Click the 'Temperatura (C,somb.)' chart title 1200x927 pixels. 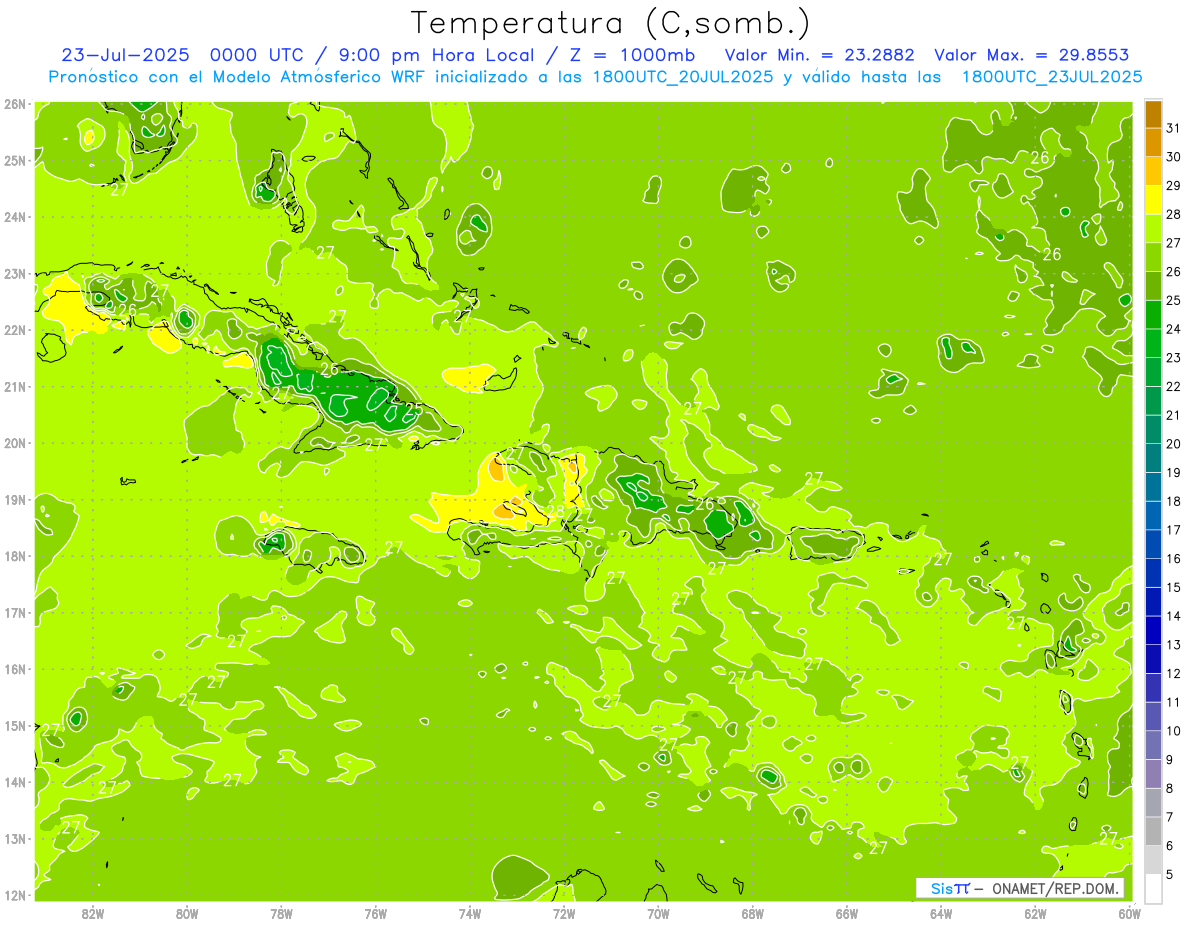click(611, 23)
